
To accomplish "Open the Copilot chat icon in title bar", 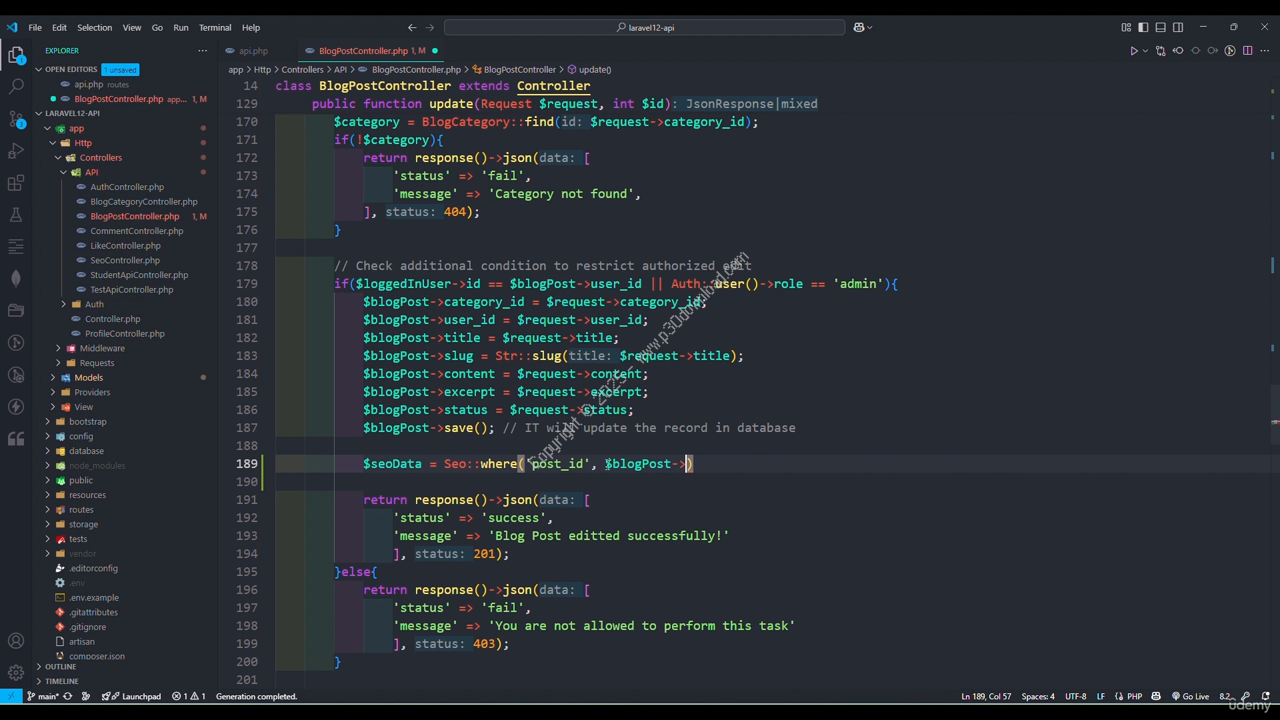I will (x=859, y=27).
